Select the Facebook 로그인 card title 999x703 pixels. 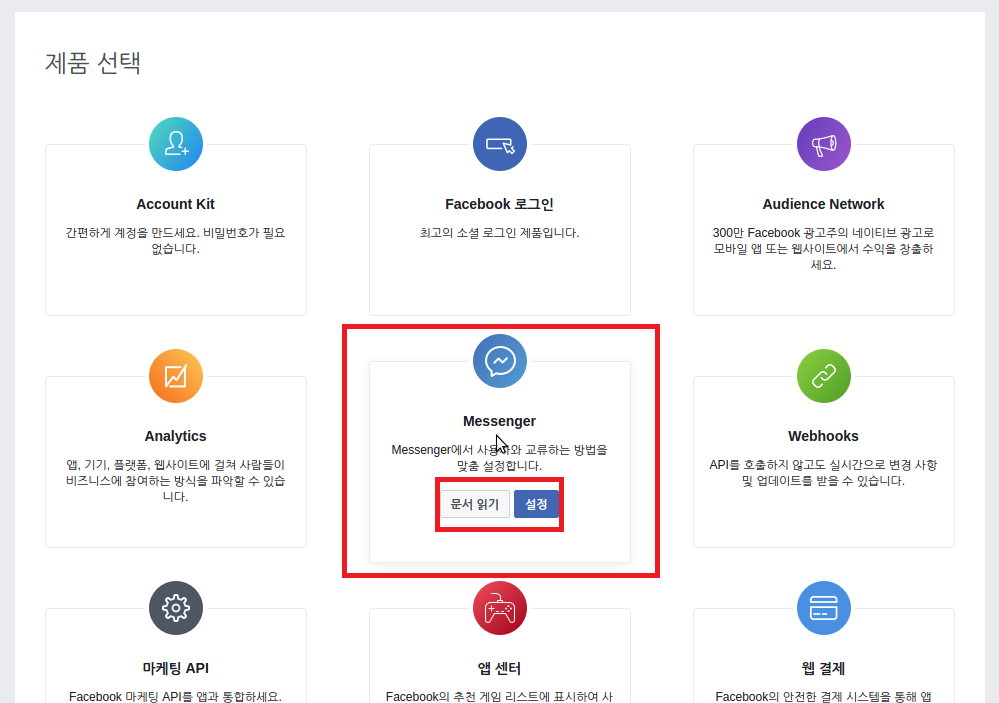pyautogui.click(x=500, y=204)
